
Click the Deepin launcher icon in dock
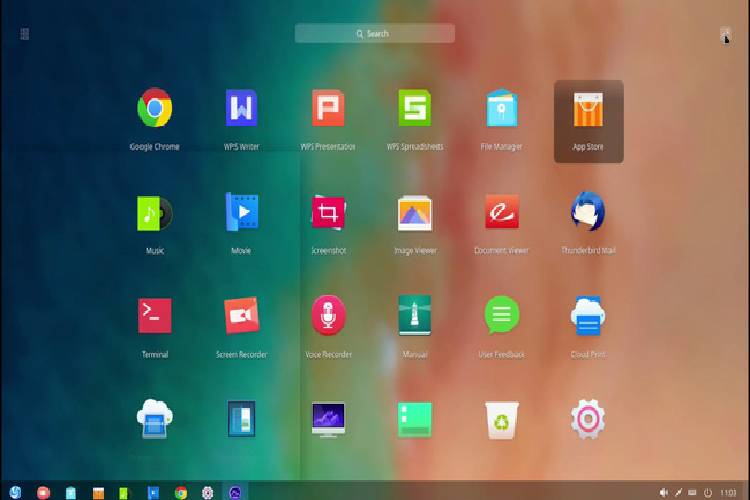point(15,492)
